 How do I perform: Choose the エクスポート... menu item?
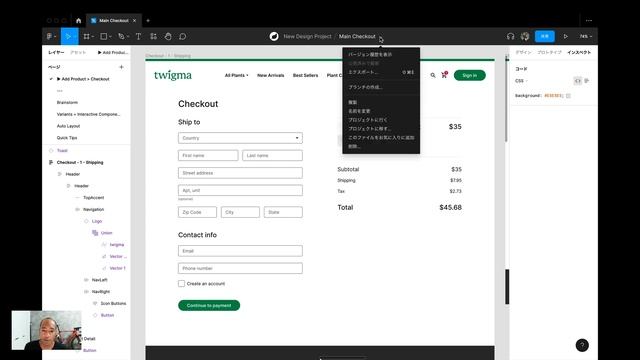point(381,72)
